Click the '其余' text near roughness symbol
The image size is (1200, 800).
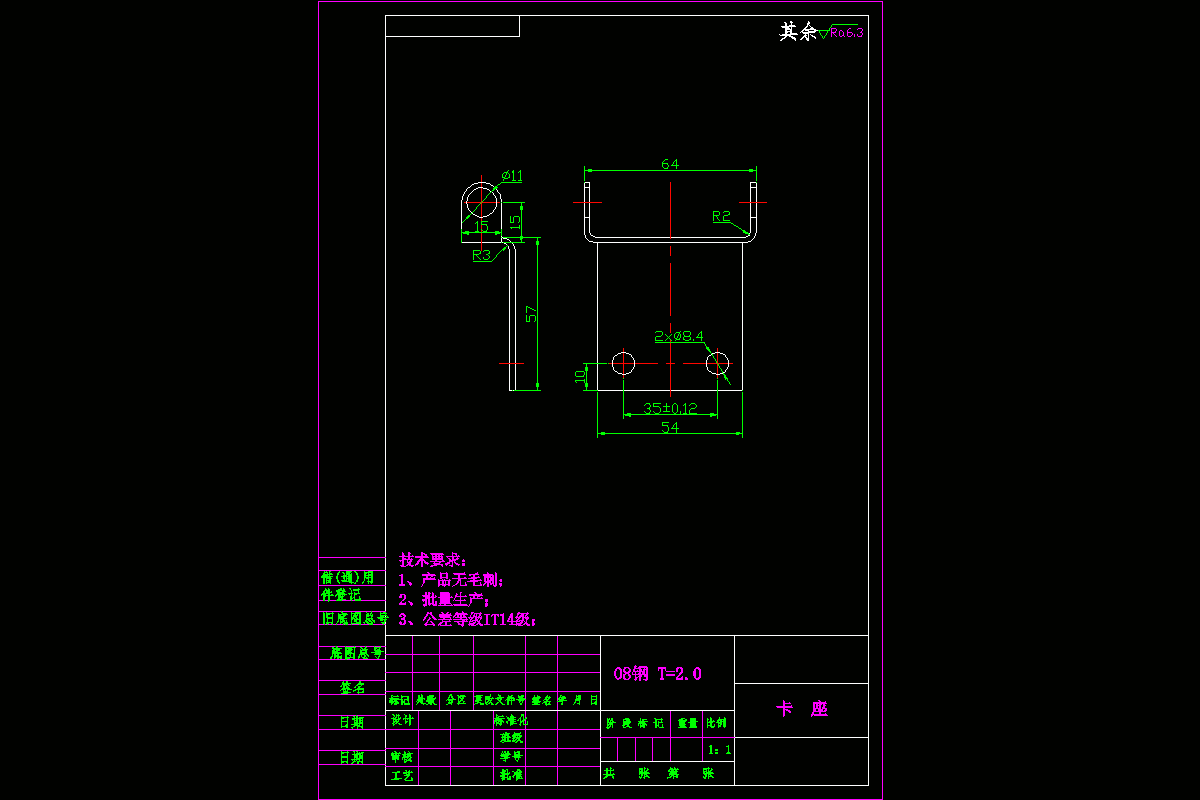[798, 32]
